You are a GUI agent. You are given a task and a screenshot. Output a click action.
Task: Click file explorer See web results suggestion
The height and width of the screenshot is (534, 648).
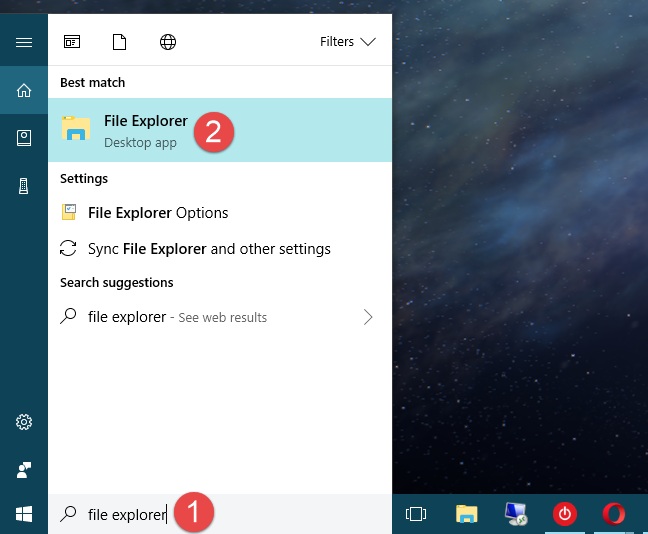point(177,317)
